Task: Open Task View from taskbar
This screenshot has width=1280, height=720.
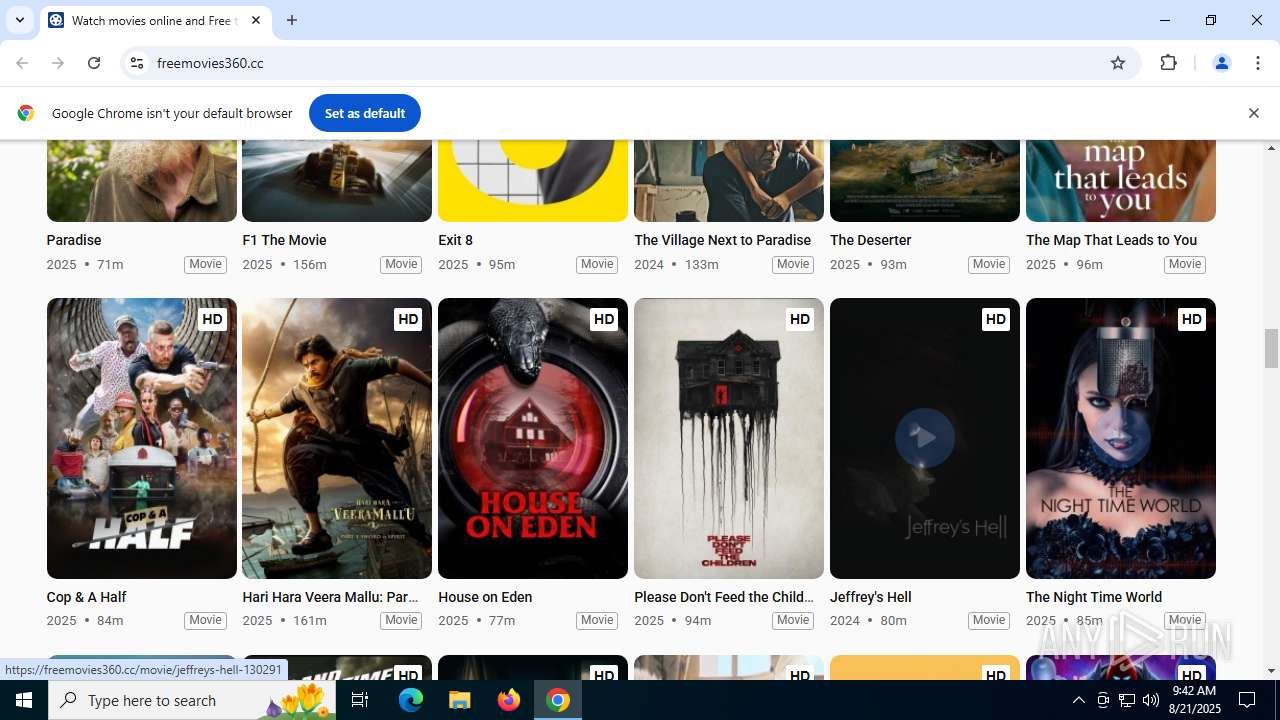Action: [360, 700]
